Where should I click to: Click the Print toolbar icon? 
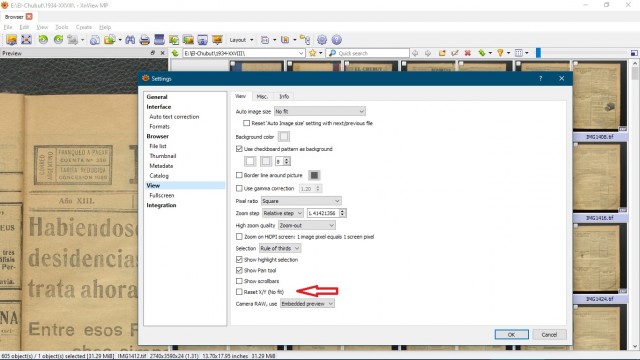[x=144, y=40]
